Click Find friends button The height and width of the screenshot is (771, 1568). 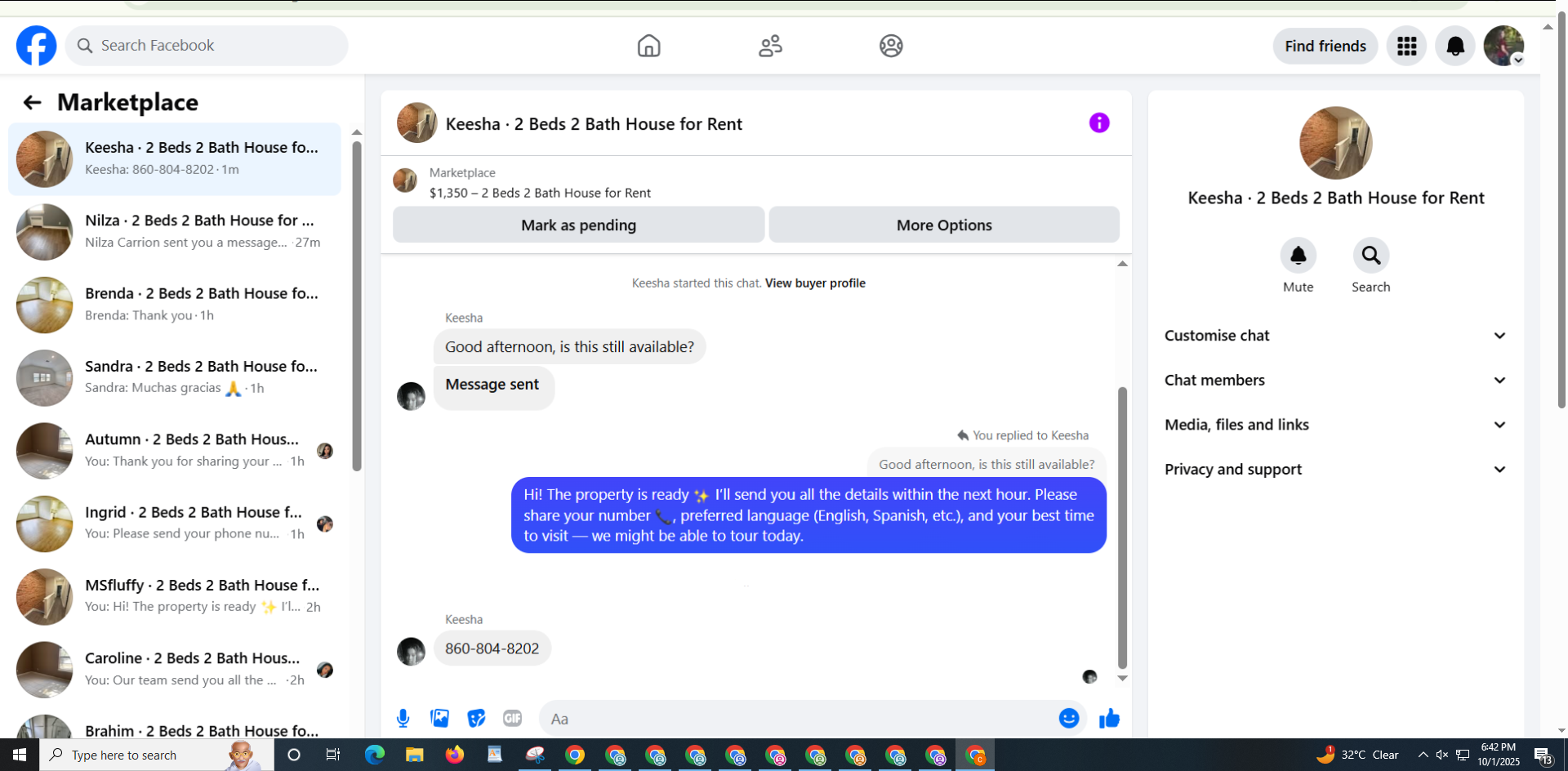tap(1325, 46)
